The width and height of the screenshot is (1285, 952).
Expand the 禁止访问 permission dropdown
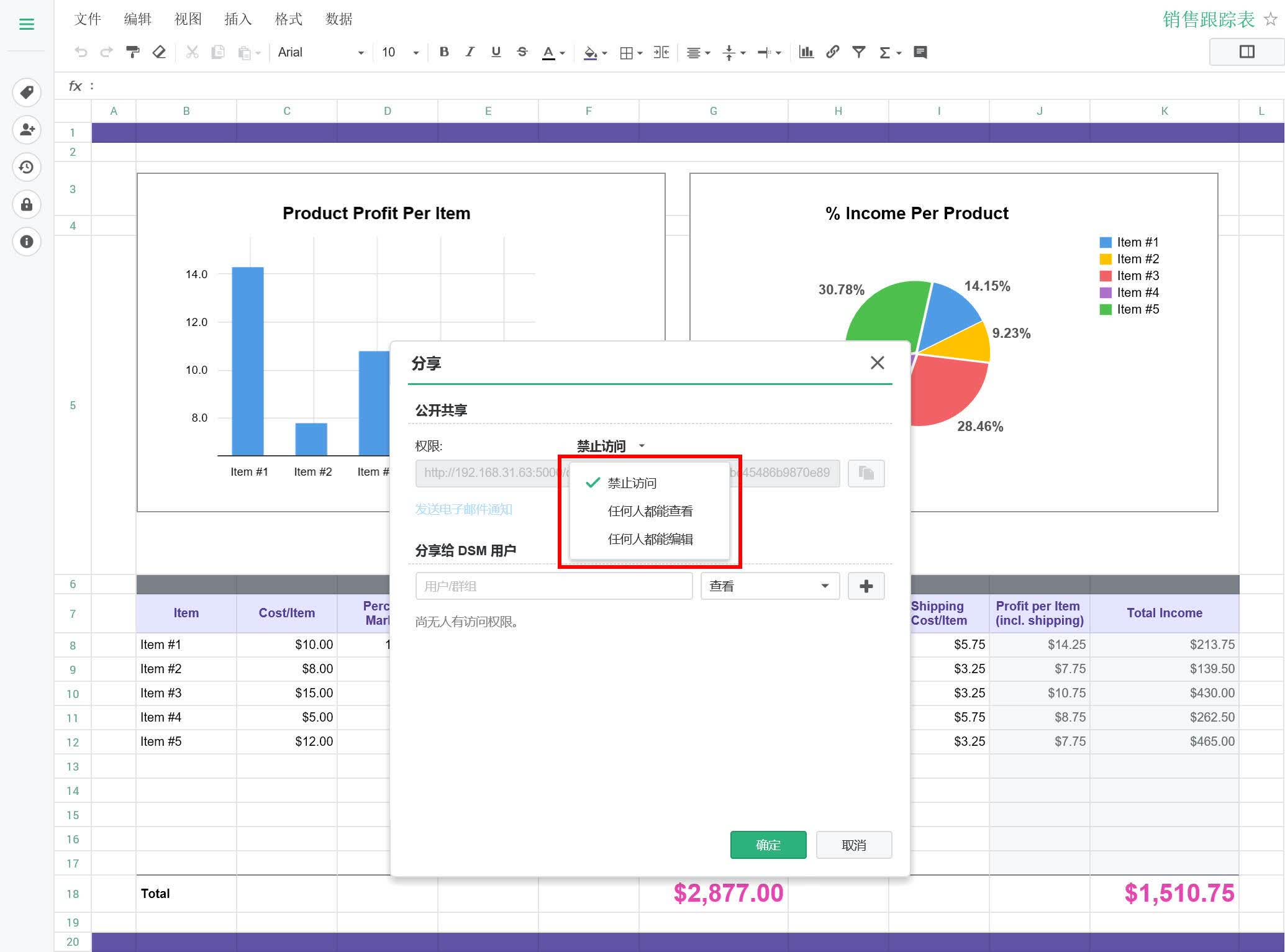[611, 446]
